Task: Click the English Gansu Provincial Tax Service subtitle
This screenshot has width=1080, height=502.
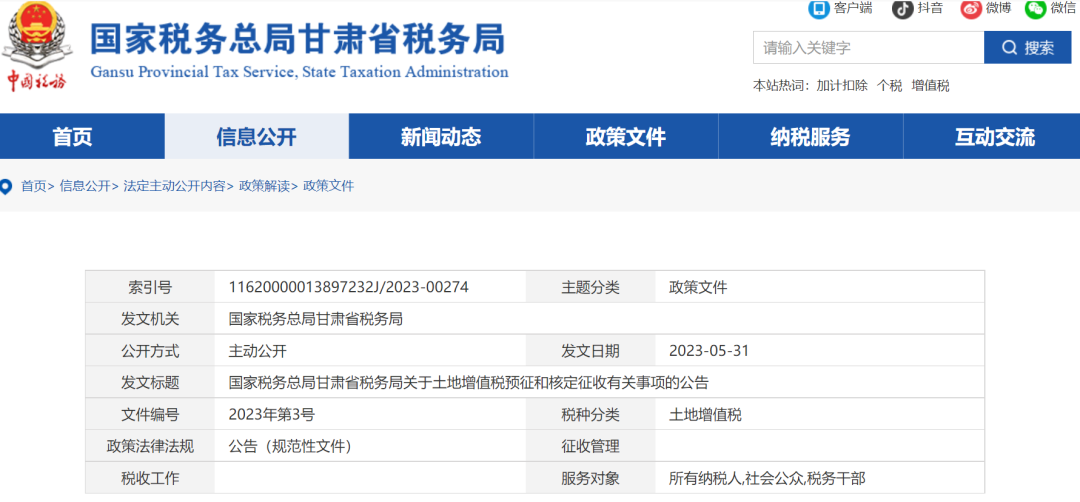Action: tap(300, 72)
